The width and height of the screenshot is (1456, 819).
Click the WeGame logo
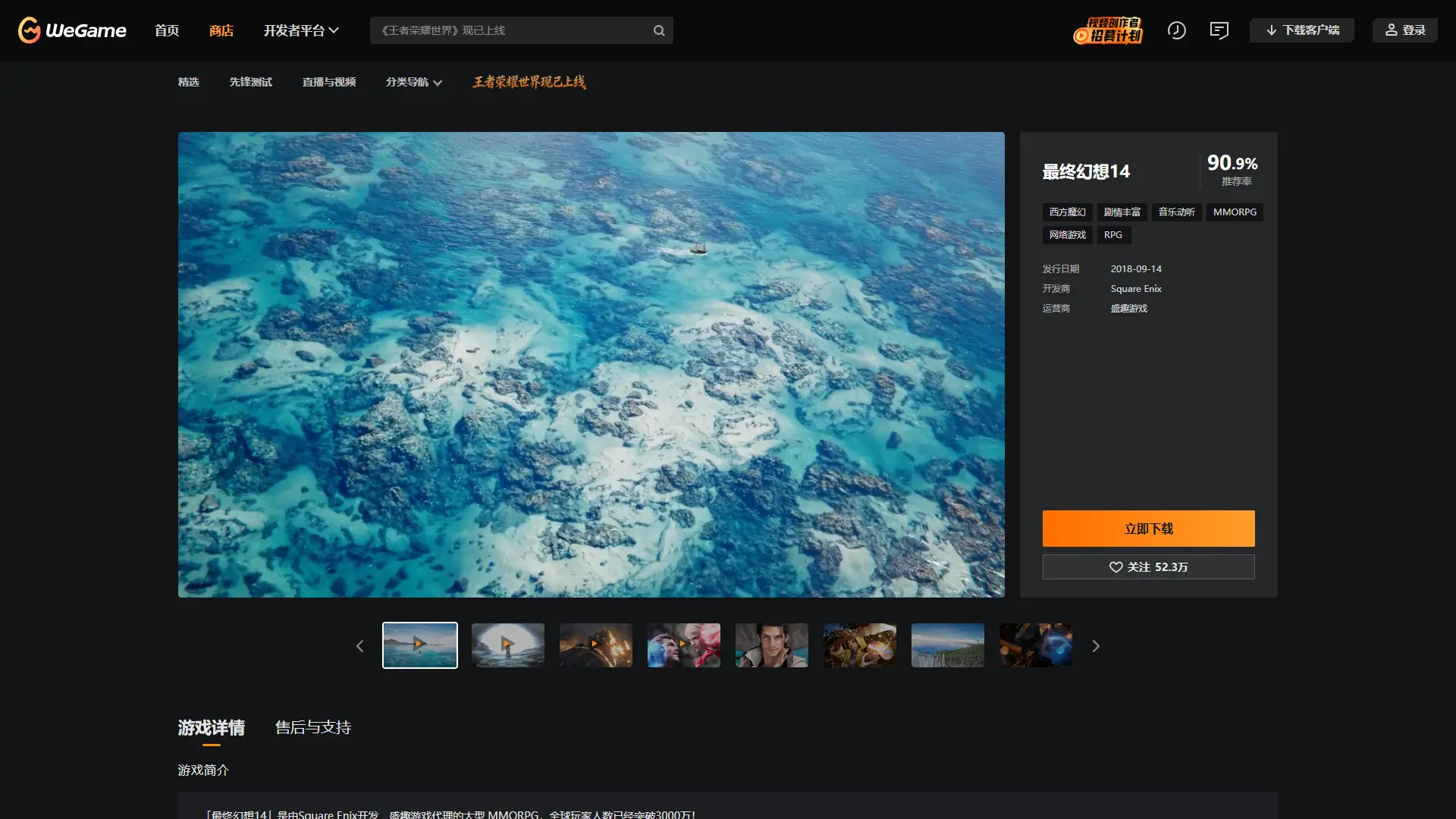click(x=72, y=30)
